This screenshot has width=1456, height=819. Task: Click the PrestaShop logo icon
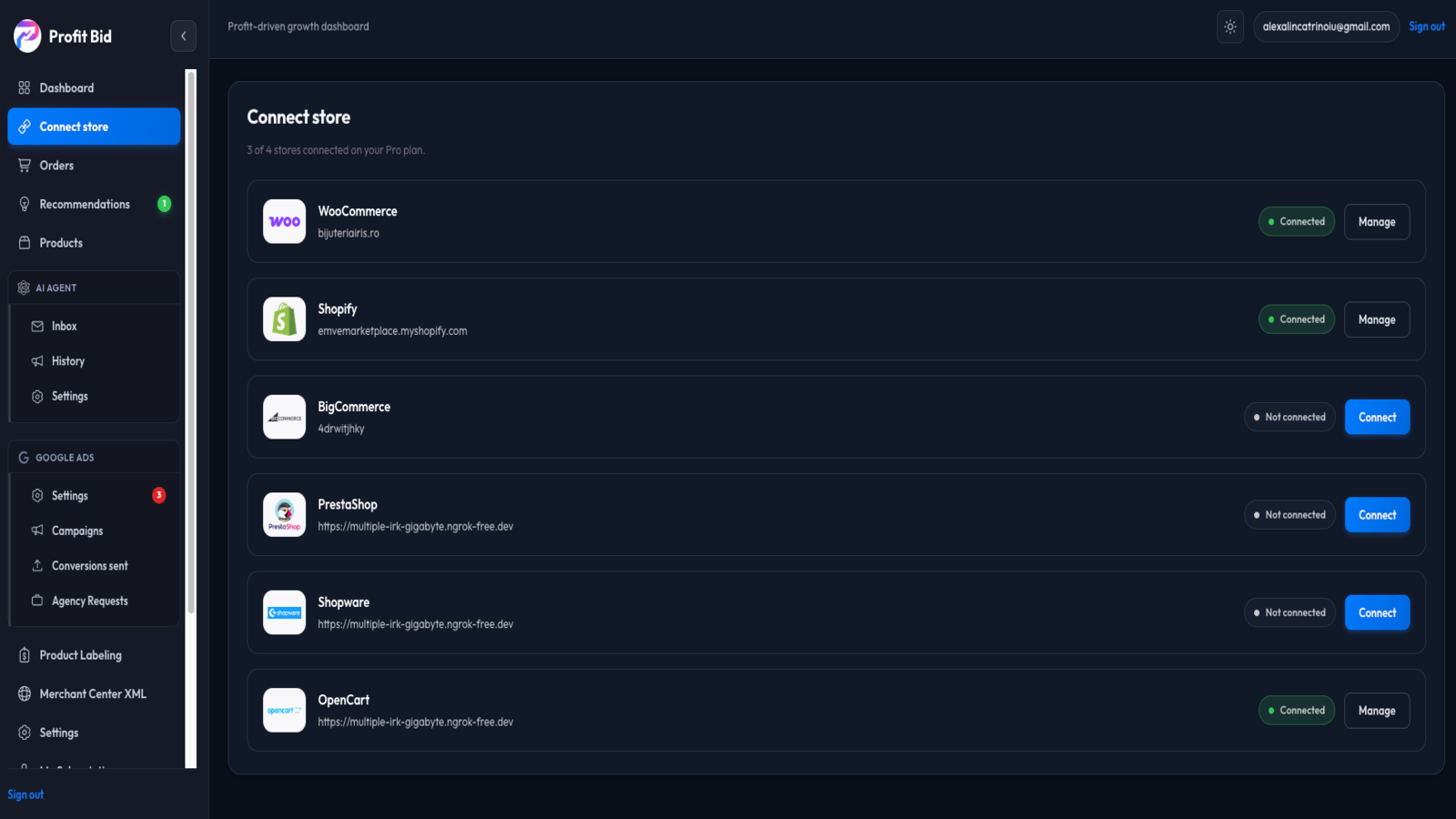[x=285, y=515]
